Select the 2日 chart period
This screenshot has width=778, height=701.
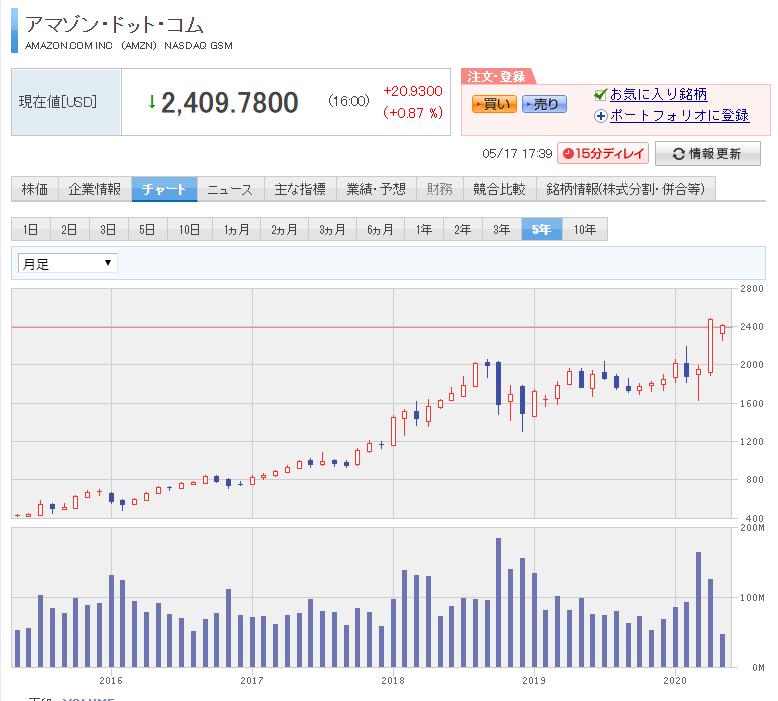click(69, 229)
